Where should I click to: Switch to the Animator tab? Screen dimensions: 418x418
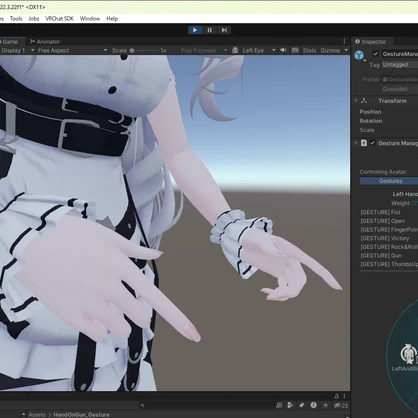pos(45,42)
